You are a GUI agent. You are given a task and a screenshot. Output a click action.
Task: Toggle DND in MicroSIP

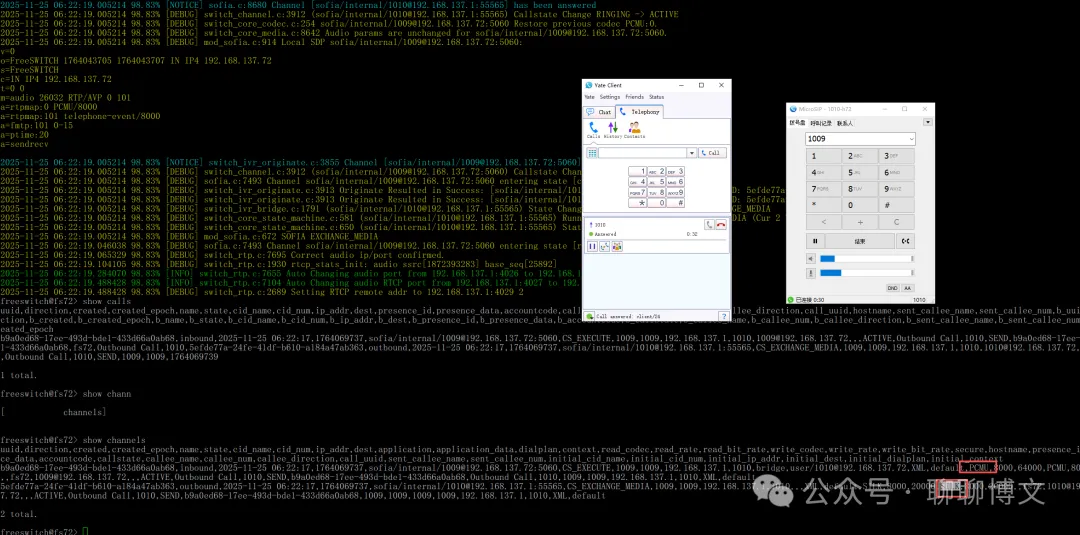(x=892, y=288)
